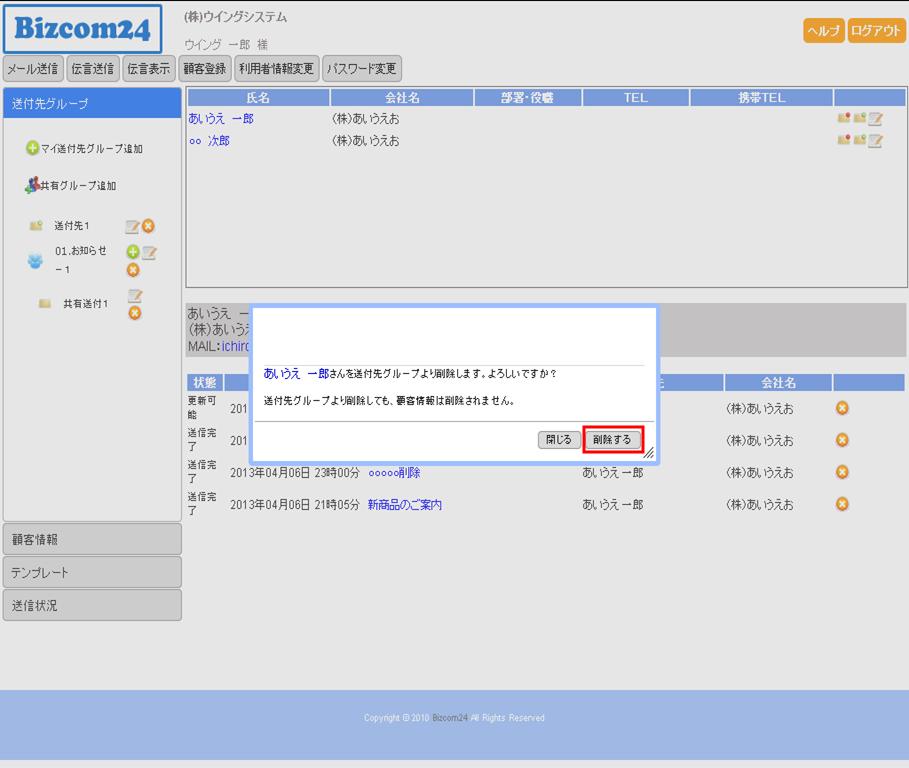Image resolution: width=909 pixels, height=768 pixels.
Task: Open the 顧客登録 menu tab
Action: tap(205, 69)
